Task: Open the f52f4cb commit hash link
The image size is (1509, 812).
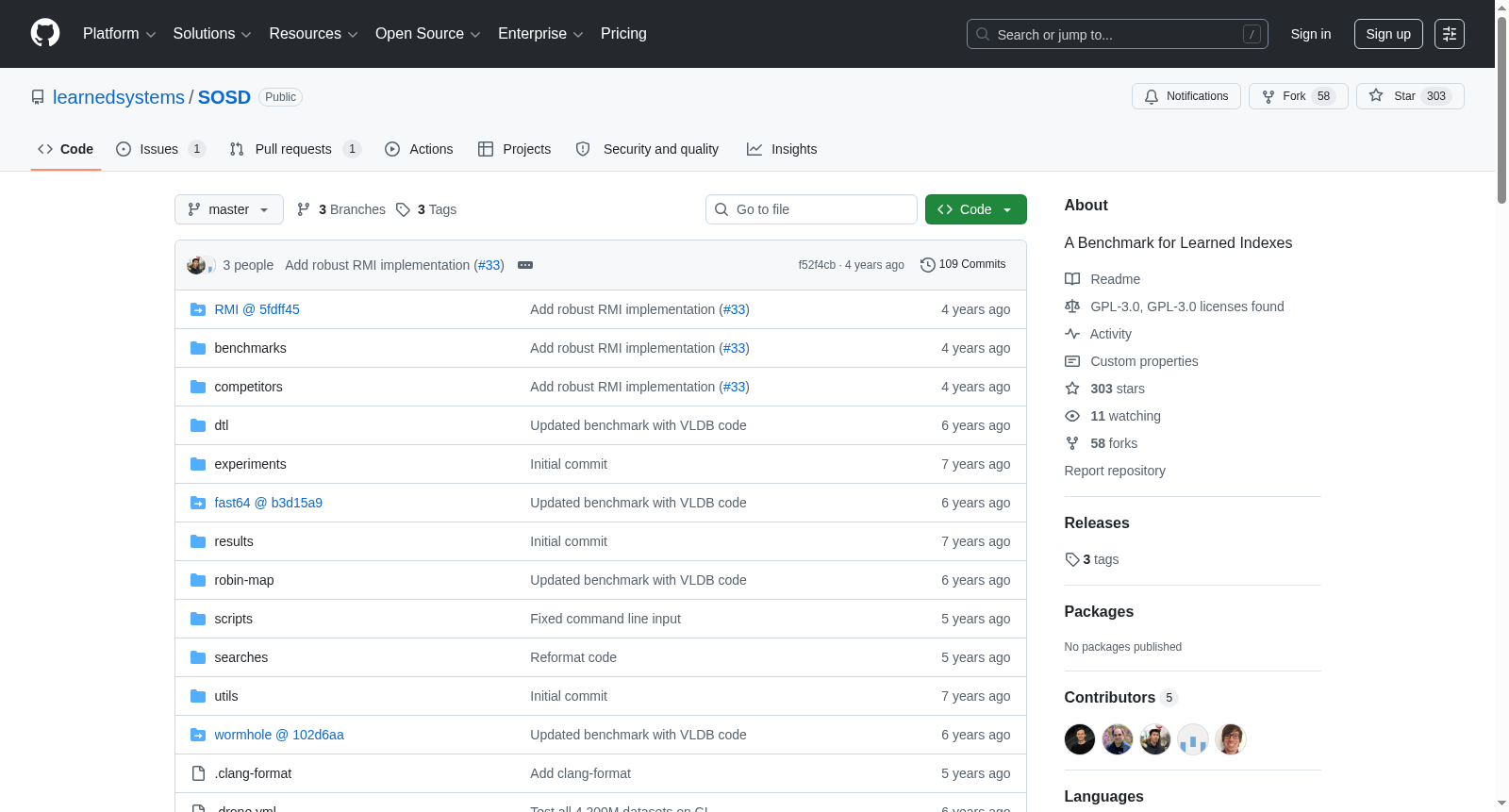Action: 817,265
